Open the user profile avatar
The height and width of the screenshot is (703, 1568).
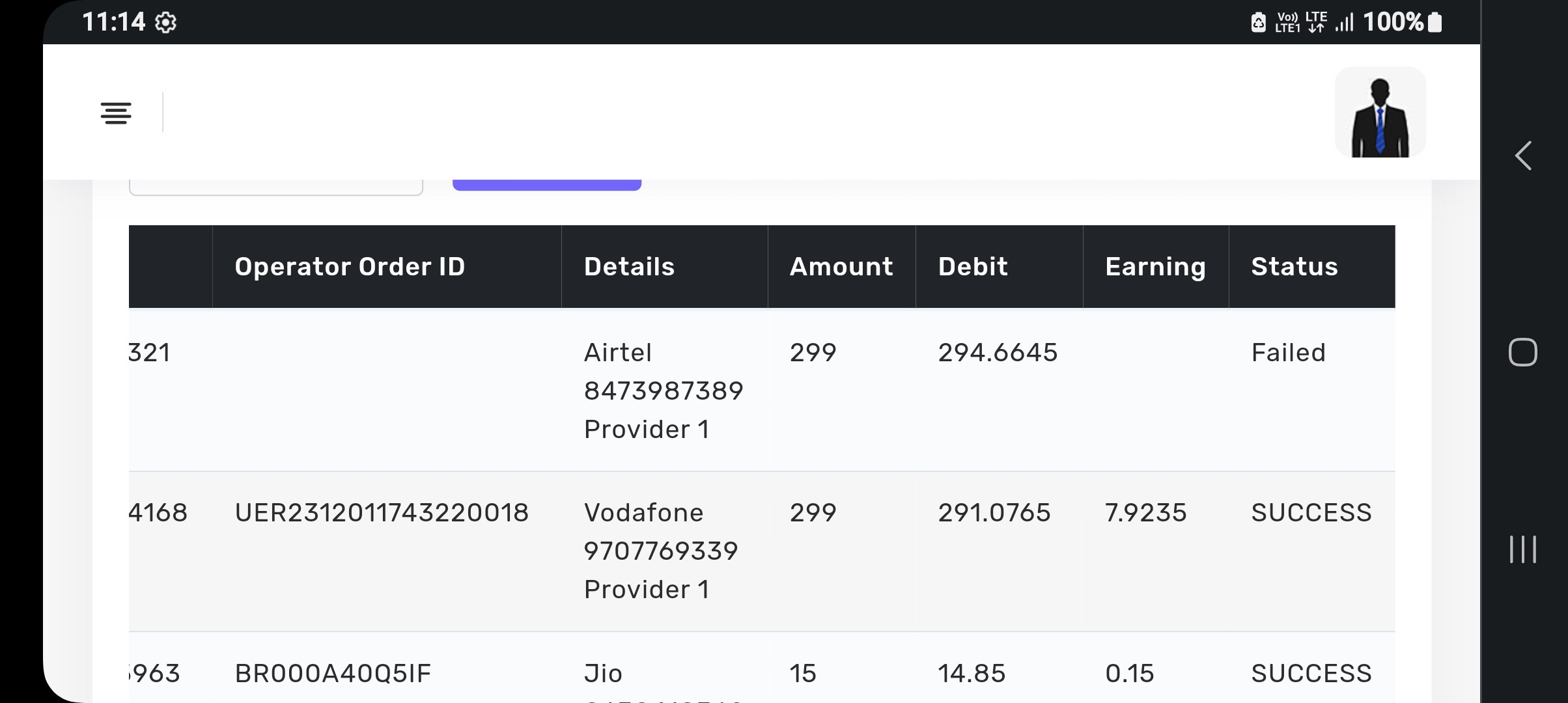[1380, 112]
